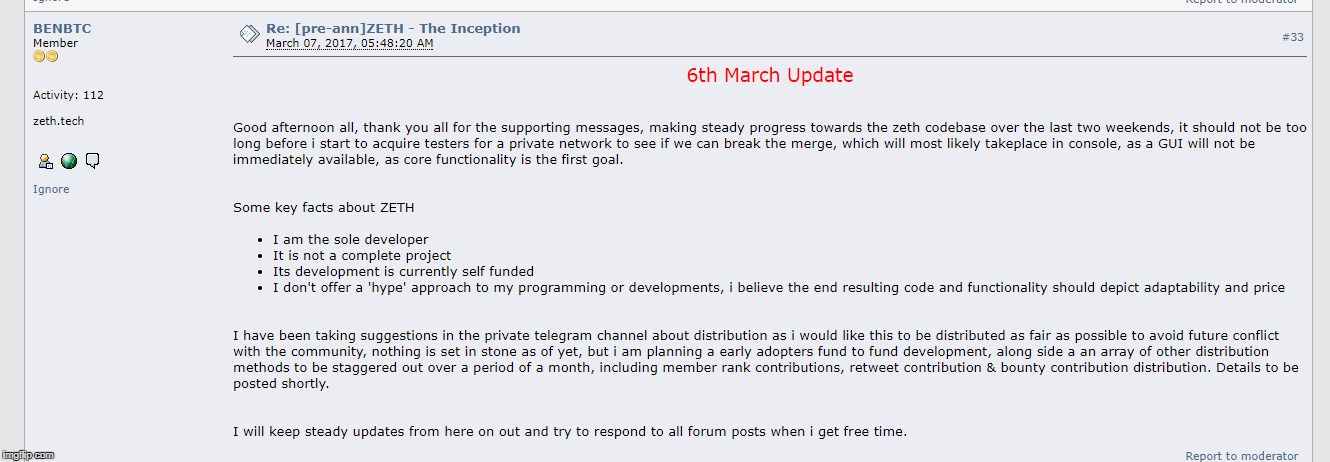Click the zeth.tech text in the sidebar
1330x462 pixels.
point(59,121)
